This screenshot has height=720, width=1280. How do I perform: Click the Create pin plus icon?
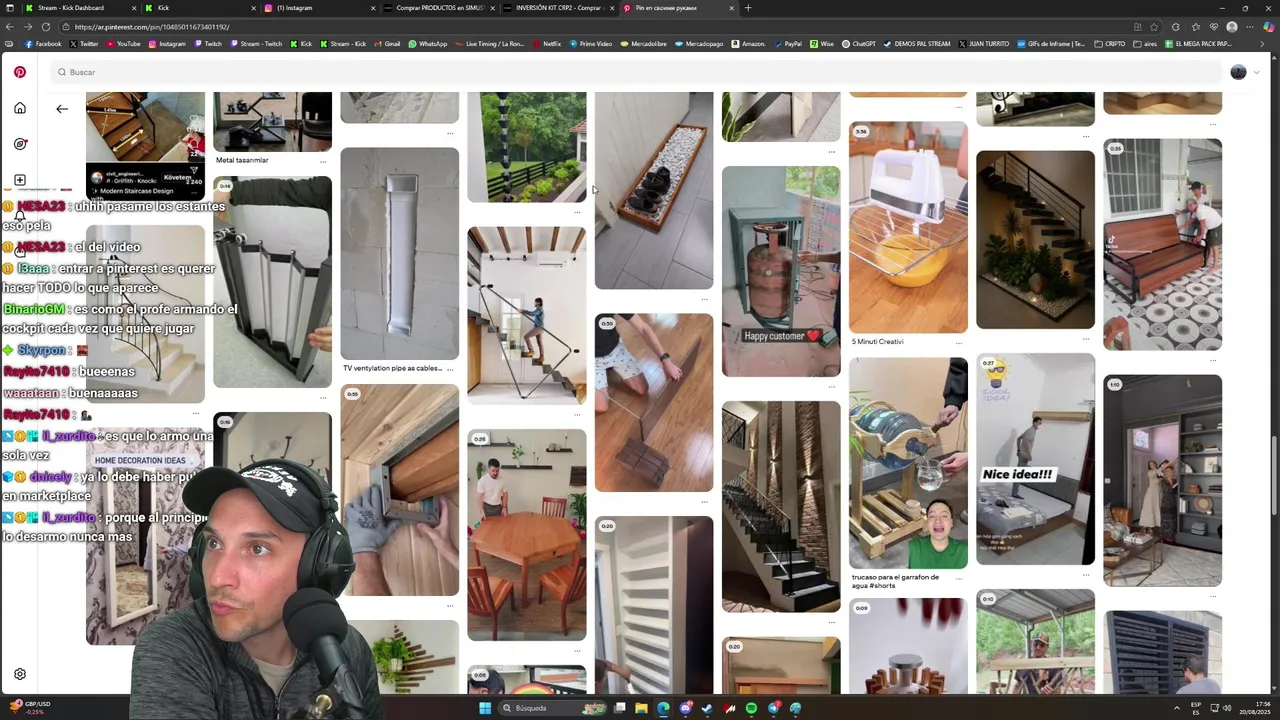coord(20,180)
